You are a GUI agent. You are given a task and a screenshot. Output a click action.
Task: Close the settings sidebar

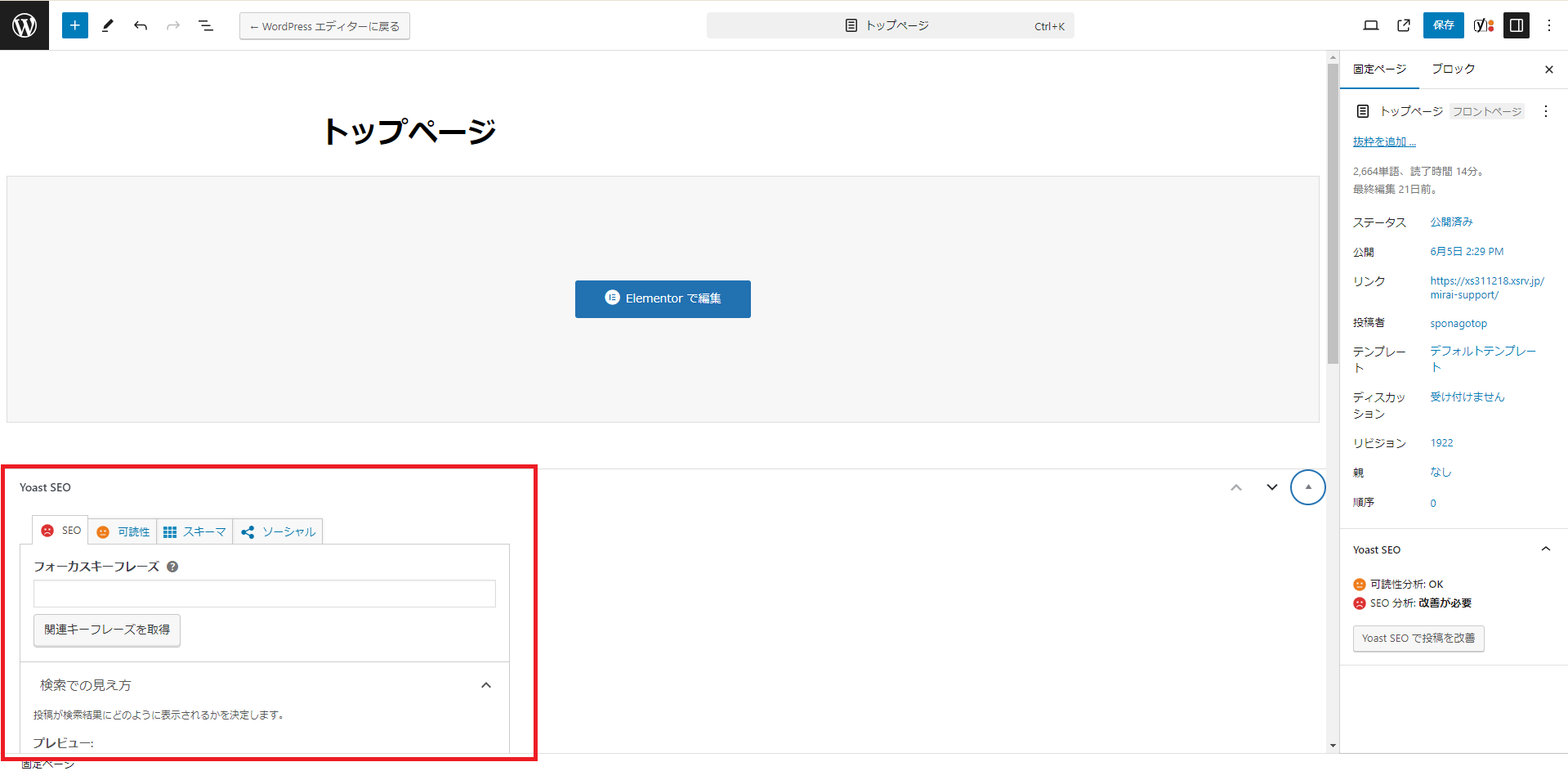[1549, 69]
